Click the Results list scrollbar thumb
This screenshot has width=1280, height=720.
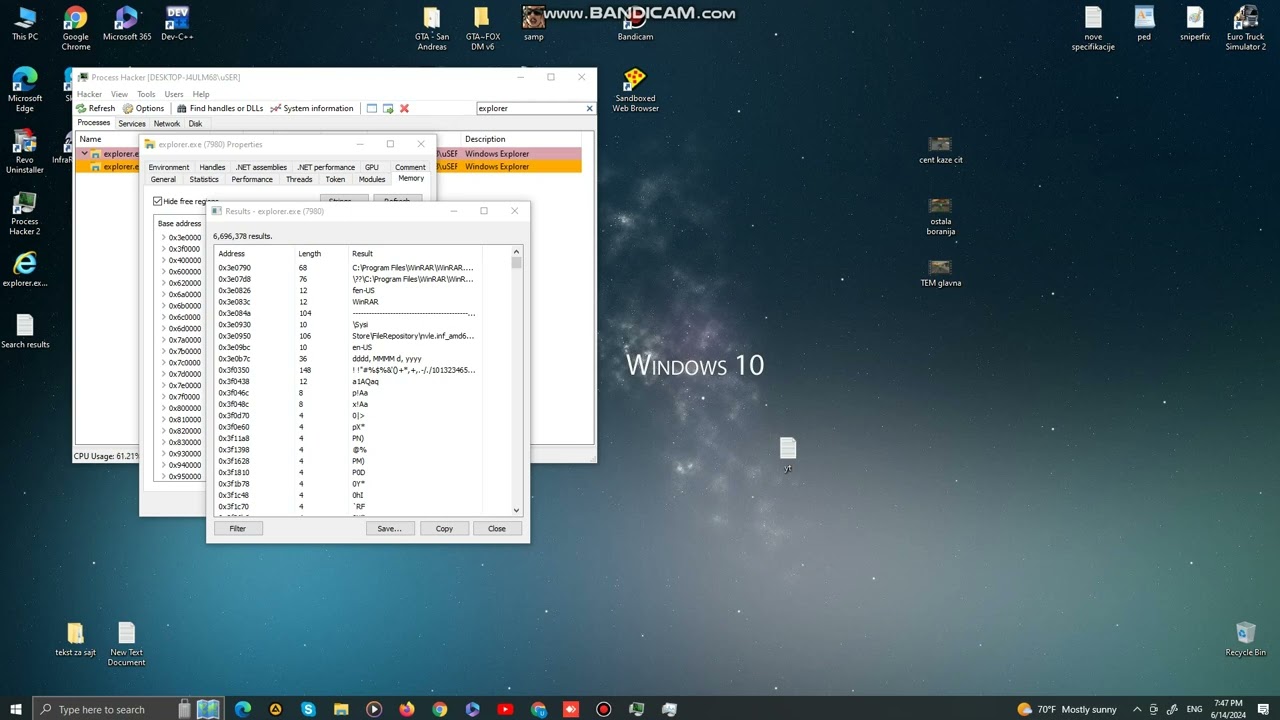click(x=517, y=263)
